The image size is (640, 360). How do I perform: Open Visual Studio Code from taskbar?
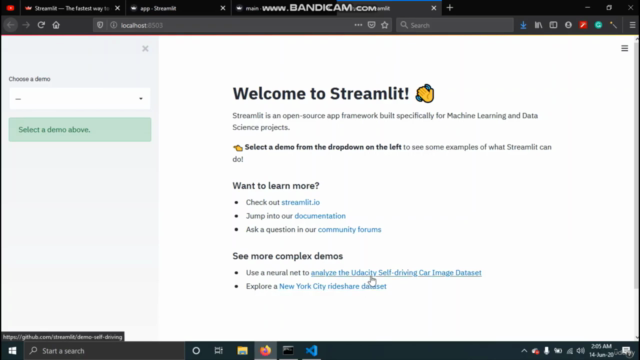click(x=311, y=351)
